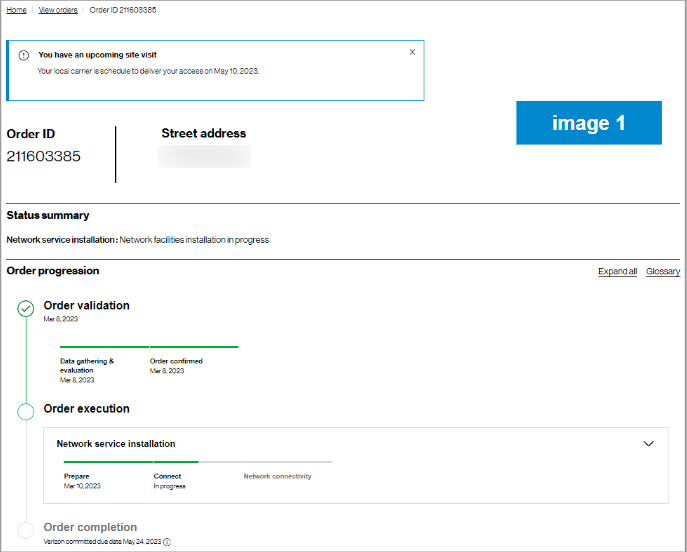
Task: Collapse the Network service installation panel
Action: pyautogui.click(x=648, y=443)
